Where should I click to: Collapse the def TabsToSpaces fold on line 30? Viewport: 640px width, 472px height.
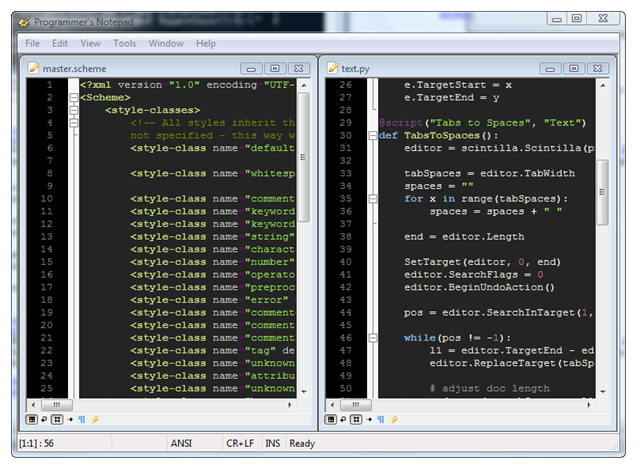(373, 136)
